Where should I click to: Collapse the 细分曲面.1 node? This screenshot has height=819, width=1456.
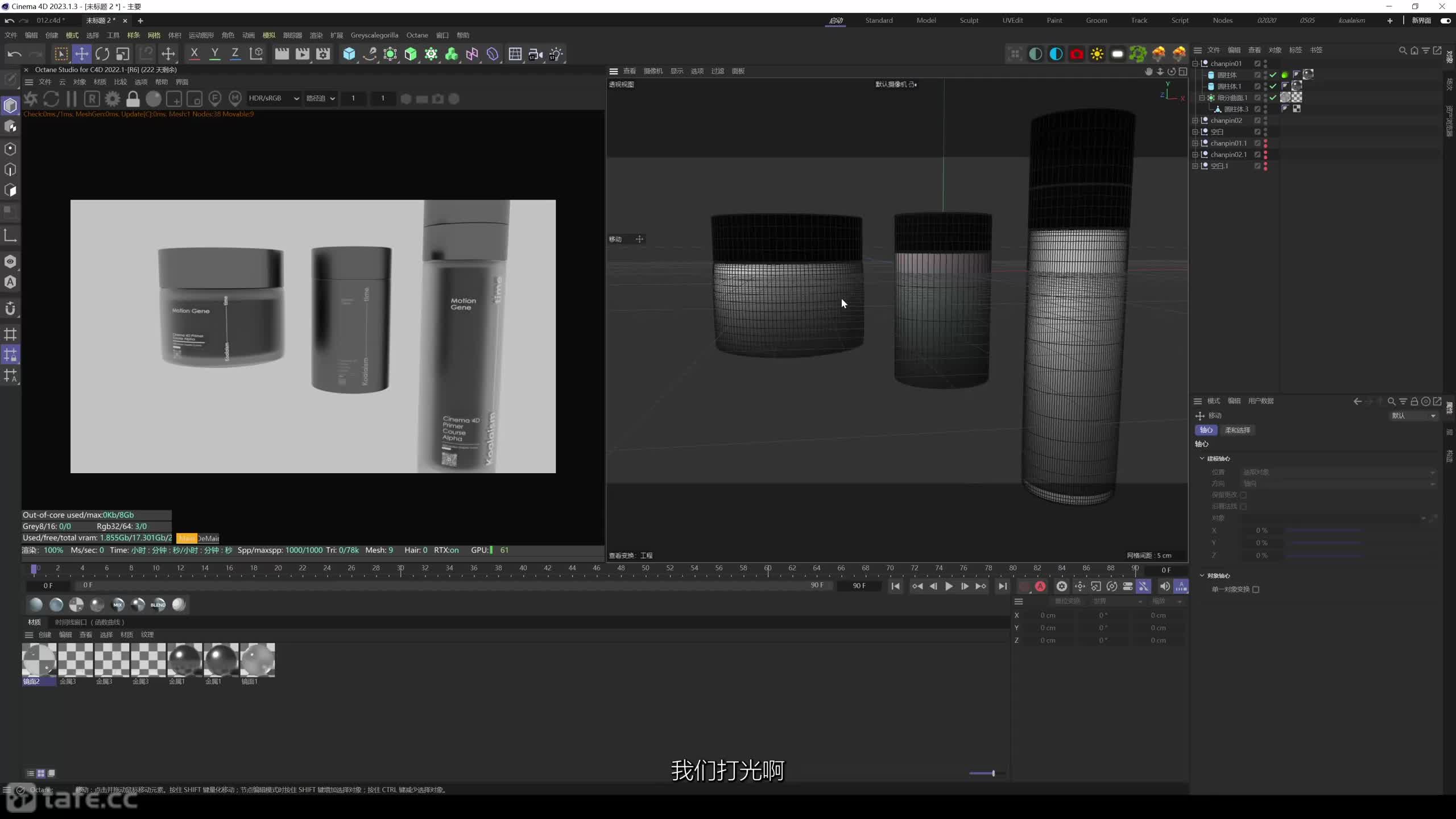tap(1202, 97)
